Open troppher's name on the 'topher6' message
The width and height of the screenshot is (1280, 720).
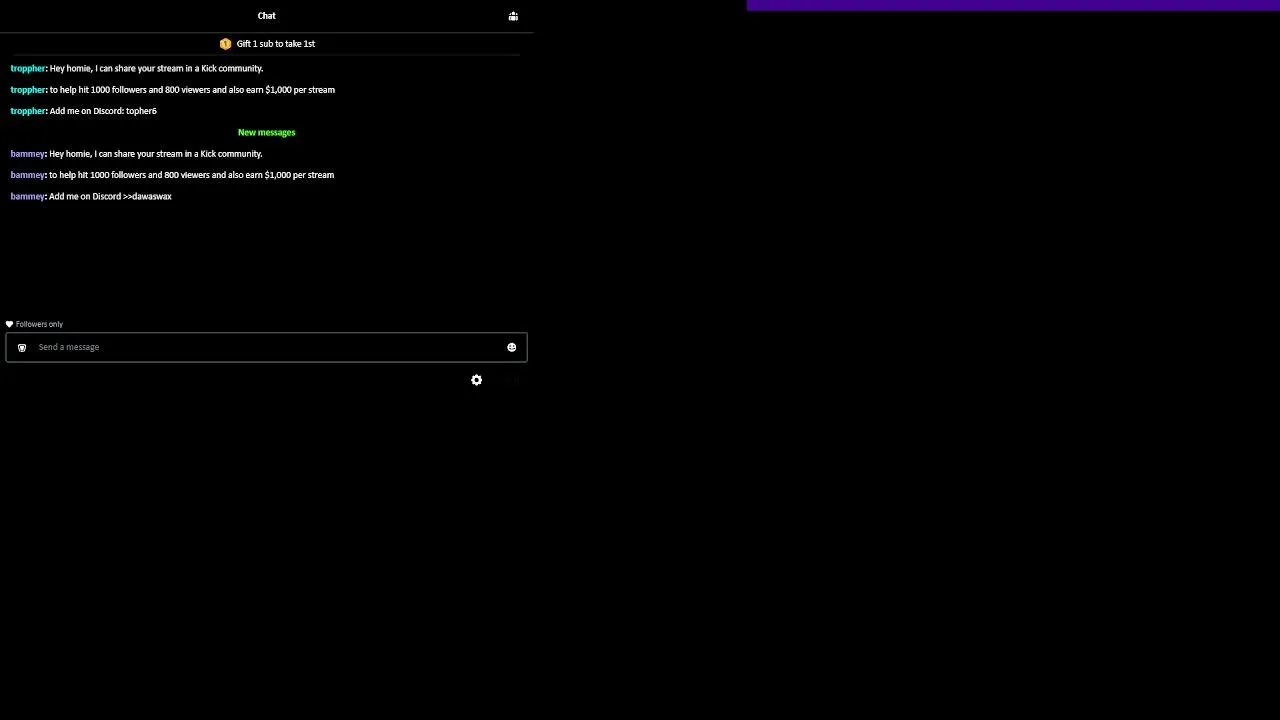click(x=28, y=111)
